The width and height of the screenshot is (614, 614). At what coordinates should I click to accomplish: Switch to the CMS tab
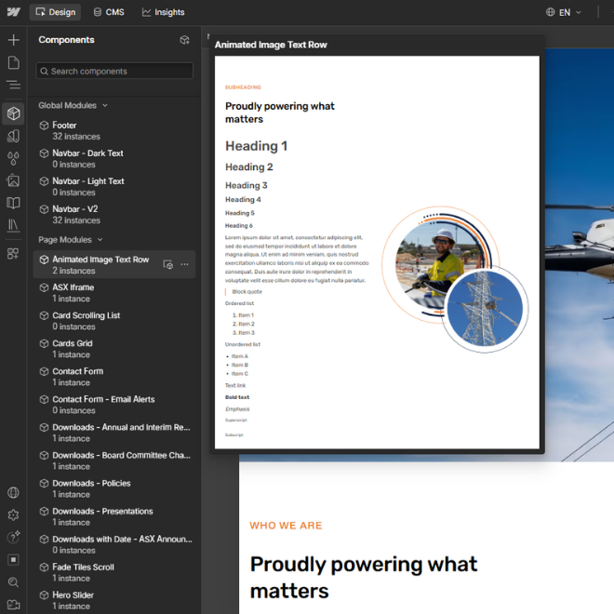click(x=109, y=12)
